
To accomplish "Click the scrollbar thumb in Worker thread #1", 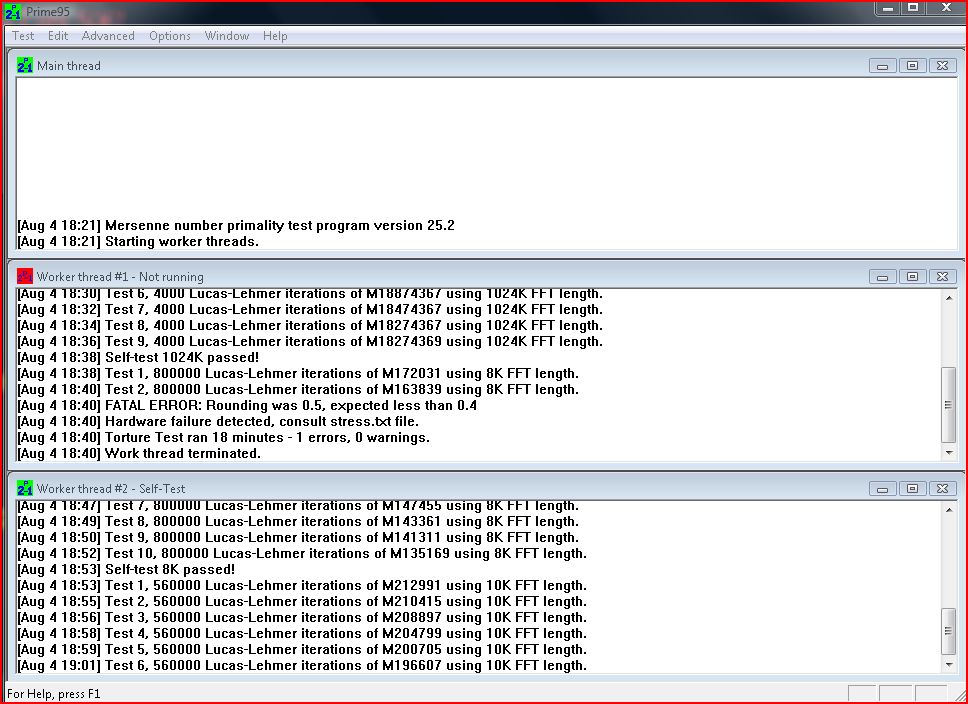I will pyautogui.click(x=949, y=405).
